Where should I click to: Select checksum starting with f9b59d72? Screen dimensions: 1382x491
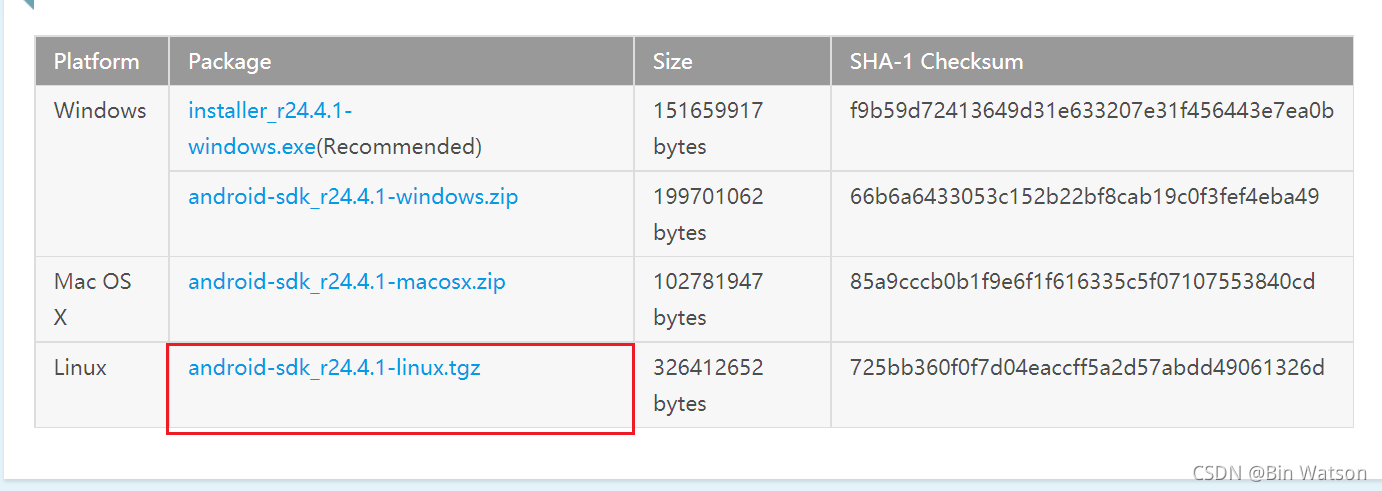[1092, 110]
